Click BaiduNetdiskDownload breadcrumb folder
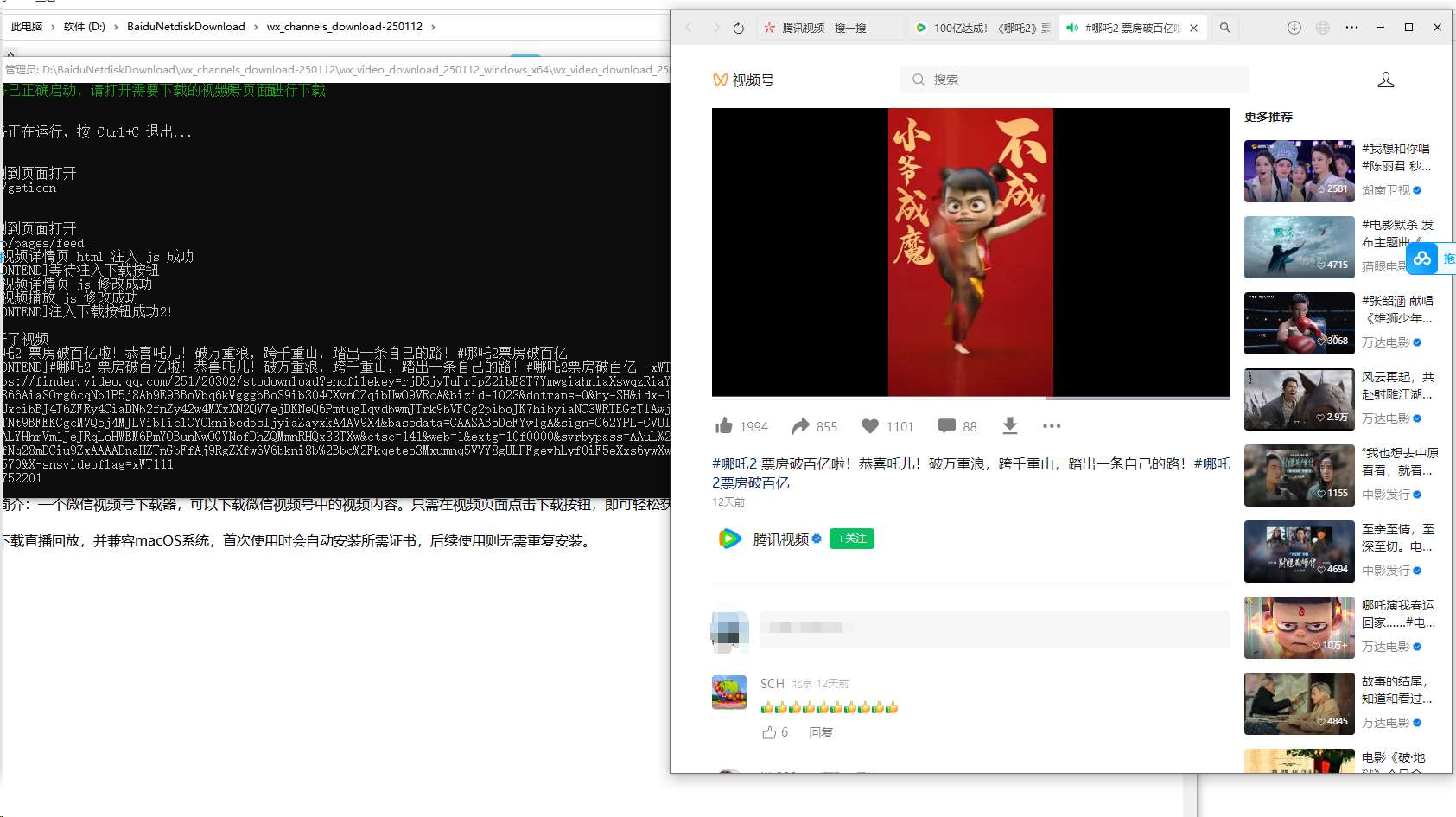1456x817 pixels. [x=186, y=27]
